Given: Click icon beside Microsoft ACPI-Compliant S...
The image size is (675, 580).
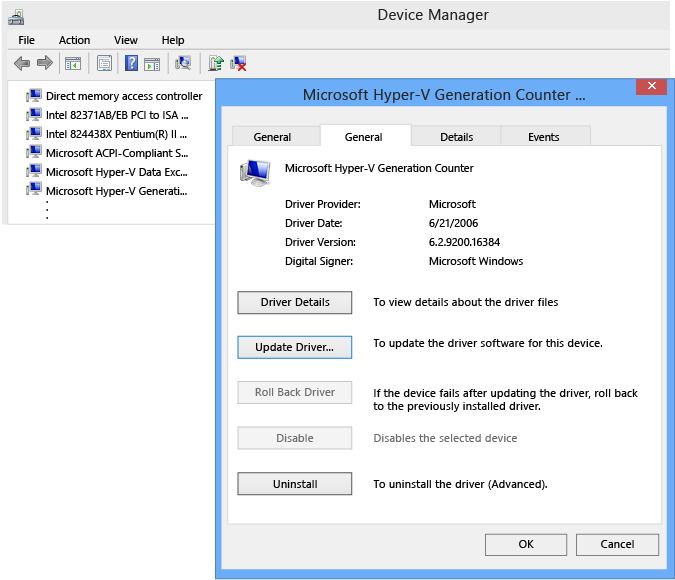Looking at the screenshot, I should point(34,152).
